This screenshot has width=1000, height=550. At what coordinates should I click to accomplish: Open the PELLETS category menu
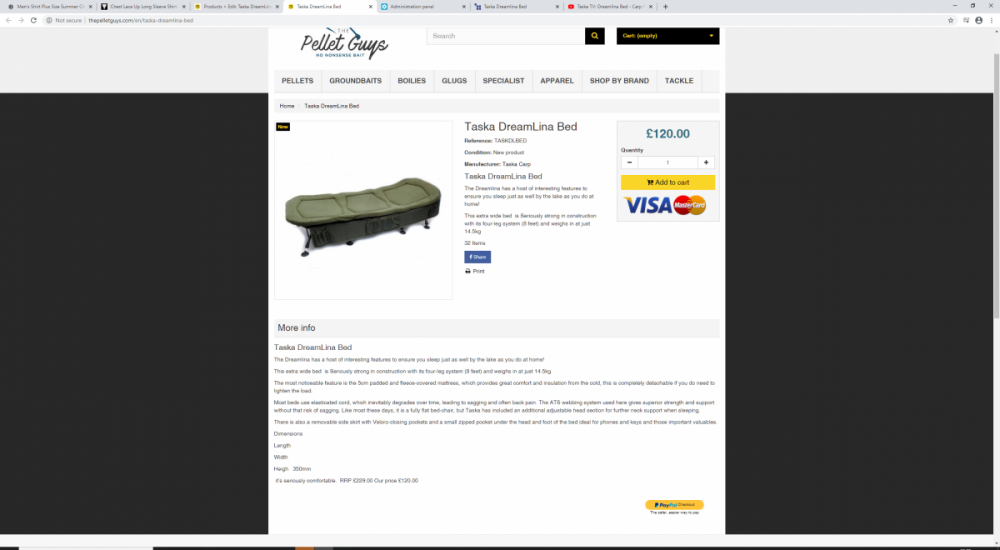297,81
